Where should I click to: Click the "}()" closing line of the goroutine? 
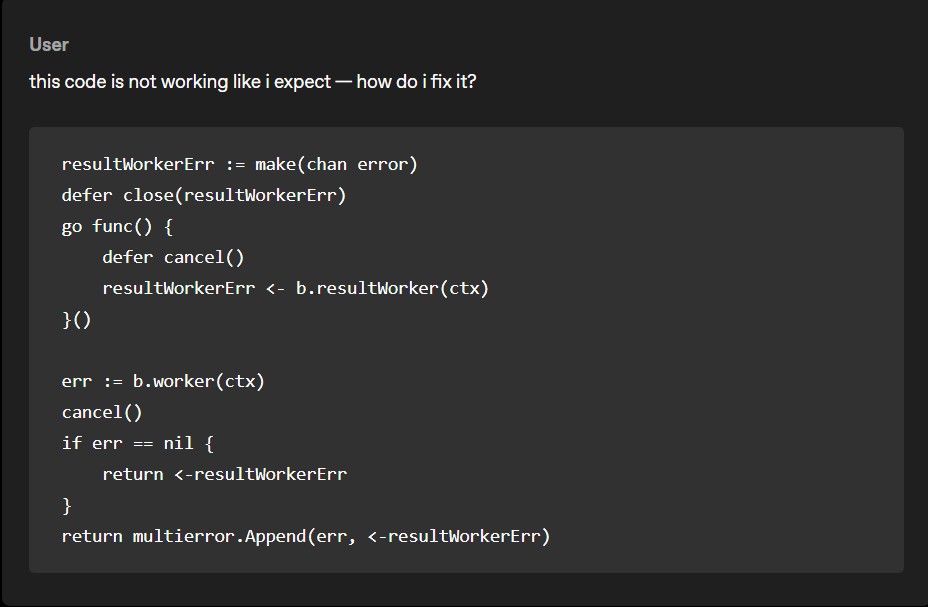76,319
